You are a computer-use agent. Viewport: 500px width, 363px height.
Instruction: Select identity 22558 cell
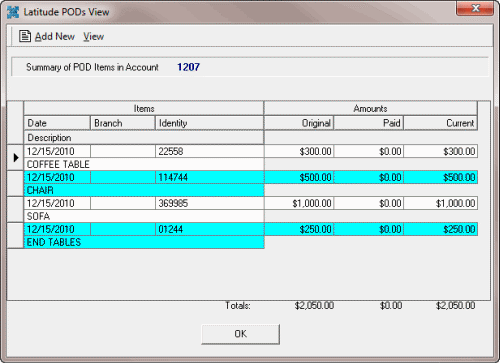pos(210,151)
